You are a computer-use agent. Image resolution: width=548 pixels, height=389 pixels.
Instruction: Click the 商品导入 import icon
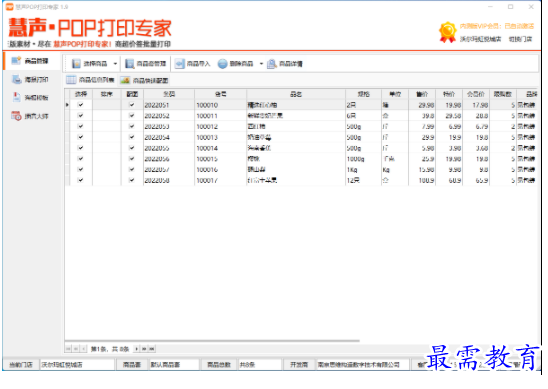180,64
